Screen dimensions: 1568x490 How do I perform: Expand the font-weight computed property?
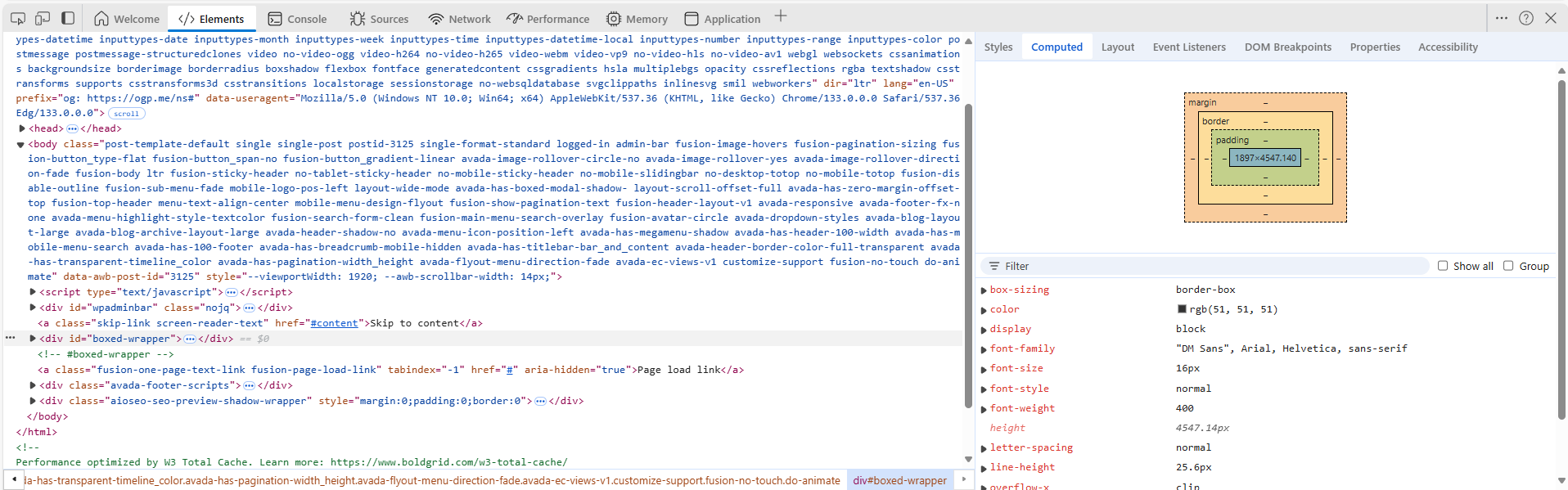pos(985,409)
